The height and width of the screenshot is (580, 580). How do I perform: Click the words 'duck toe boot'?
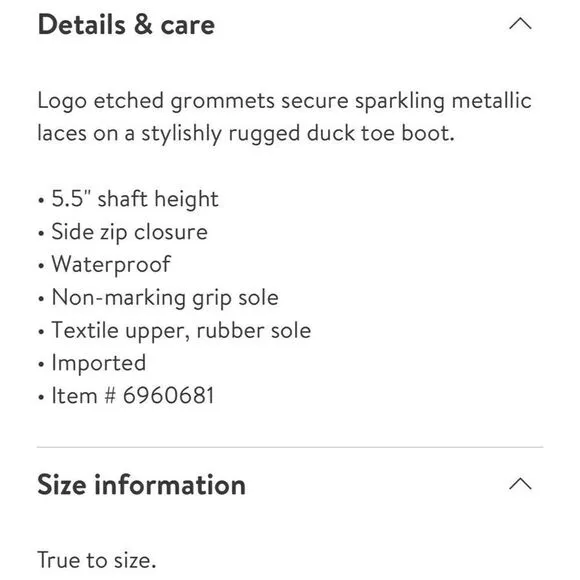click(x=380, y=134)
